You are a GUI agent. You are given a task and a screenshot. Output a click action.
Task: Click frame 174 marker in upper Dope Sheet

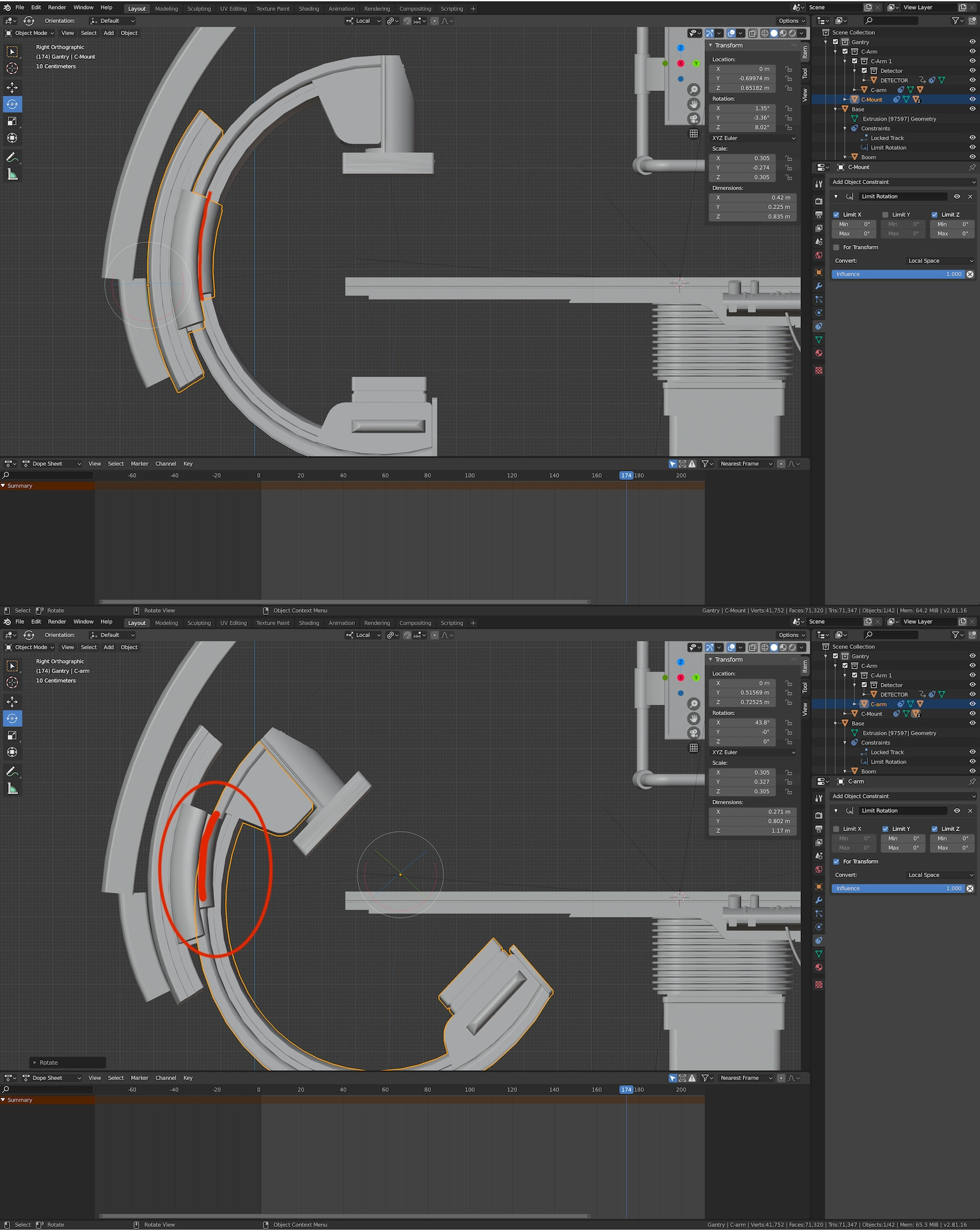[626, 475]
